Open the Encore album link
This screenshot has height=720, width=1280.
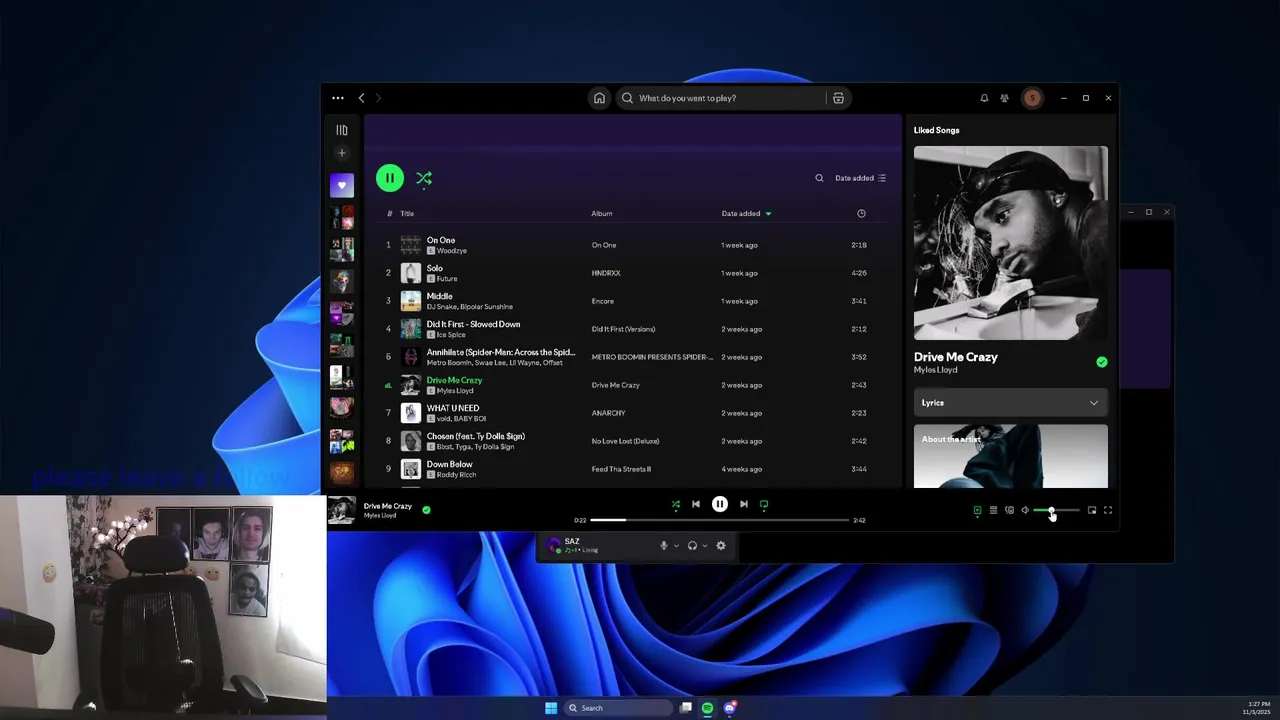(603, 301)
